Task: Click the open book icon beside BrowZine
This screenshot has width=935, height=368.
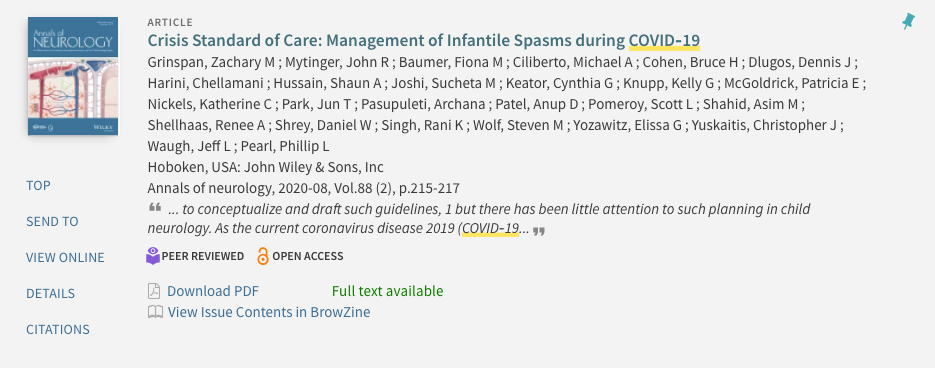Action: (155, 312)
